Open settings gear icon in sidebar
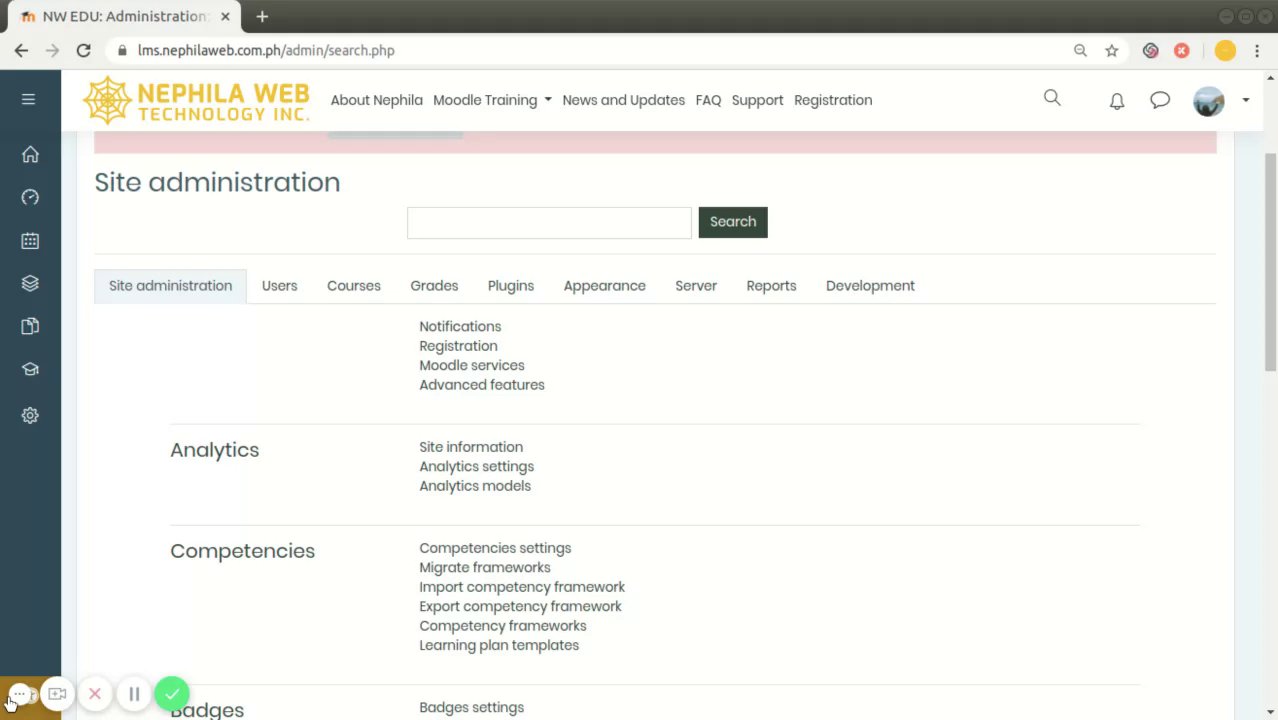 pyautogui.click(x=30, y=415)
